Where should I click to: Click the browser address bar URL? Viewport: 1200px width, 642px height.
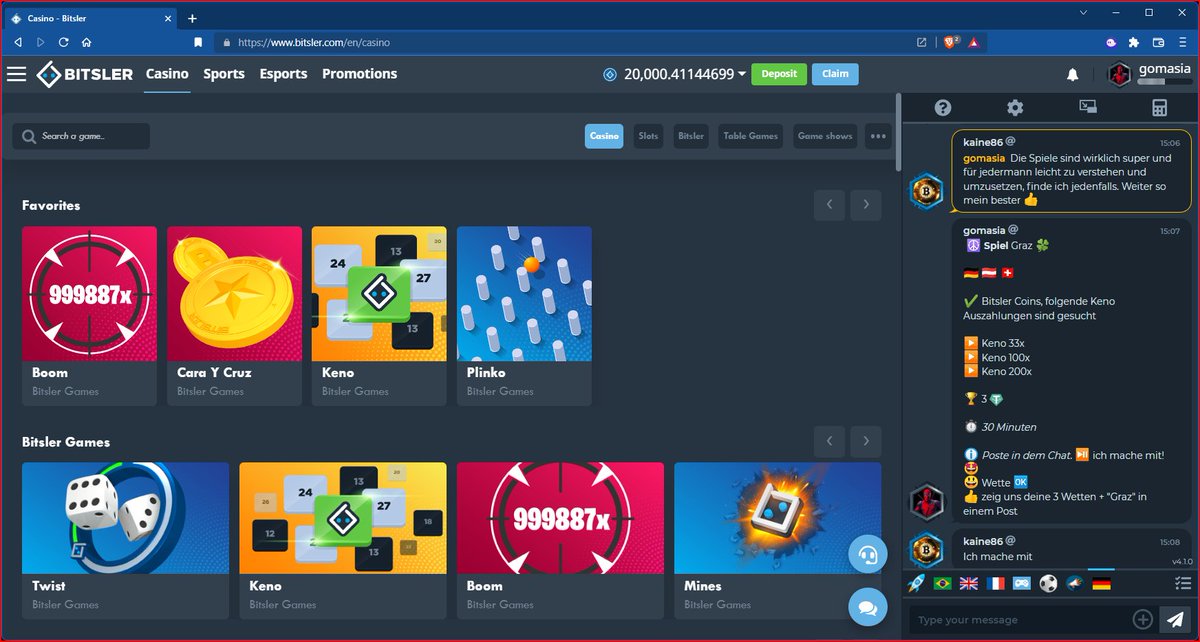click(x=314, y=43)
